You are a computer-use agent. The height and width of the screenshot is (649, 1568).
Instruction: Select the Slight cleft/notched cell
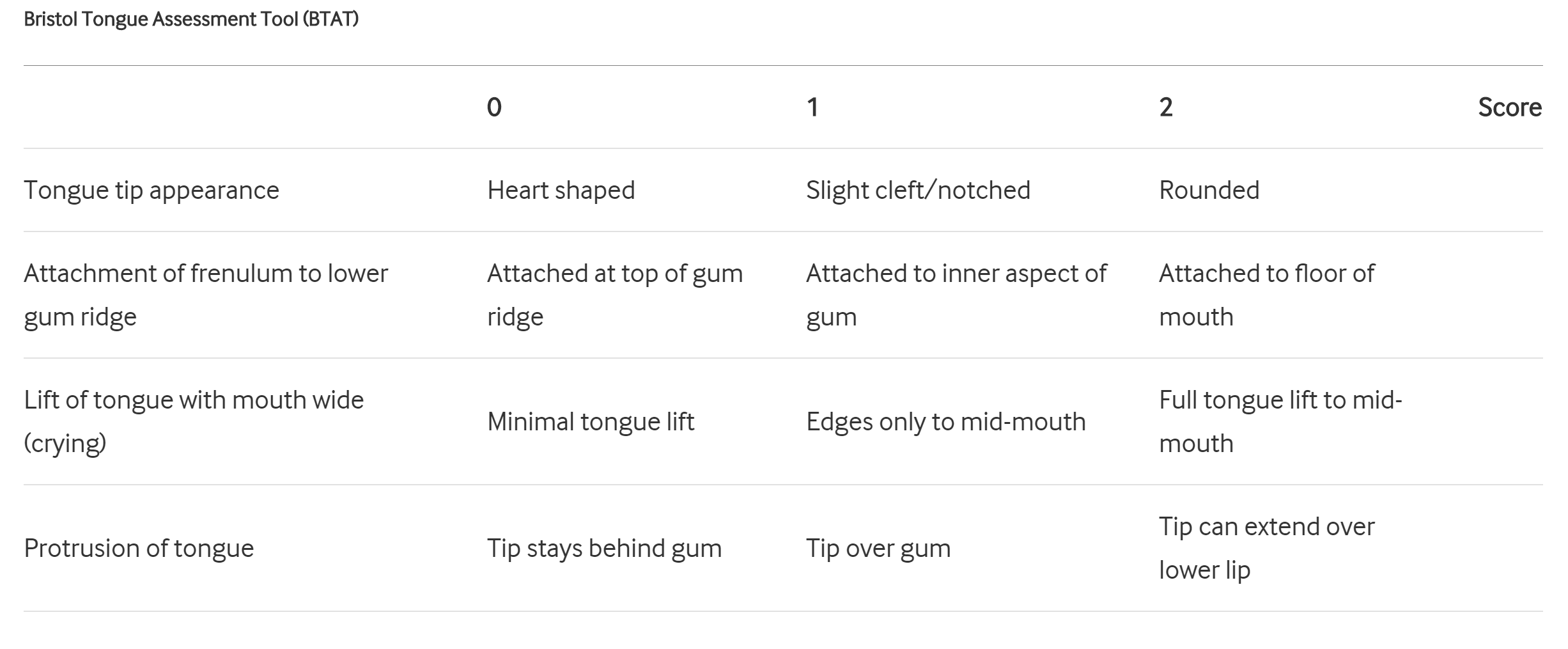pos(918,191)
